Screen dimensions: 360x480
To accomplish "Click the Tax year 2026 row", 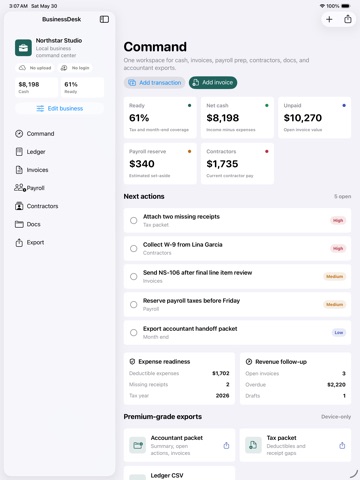I will 179,396.
